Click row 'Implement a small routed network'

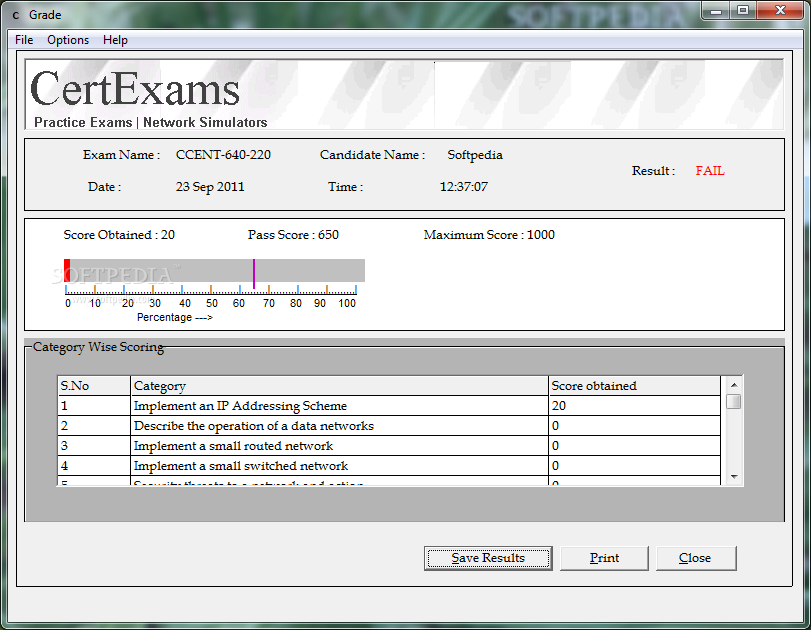click(389, 446)
